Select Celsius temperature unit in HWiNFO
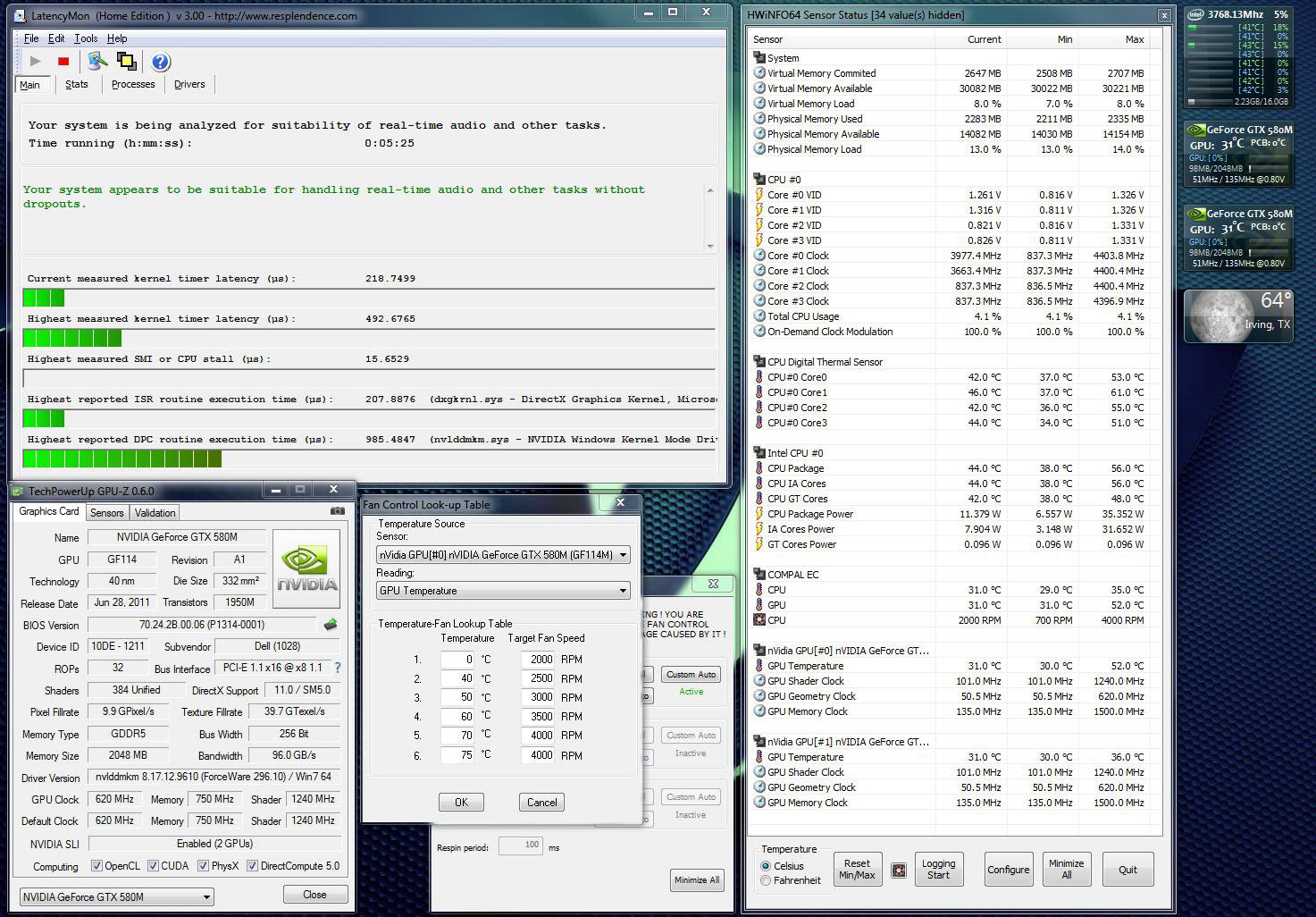This screenshot has width=1316, height=917. coord(766,866)
